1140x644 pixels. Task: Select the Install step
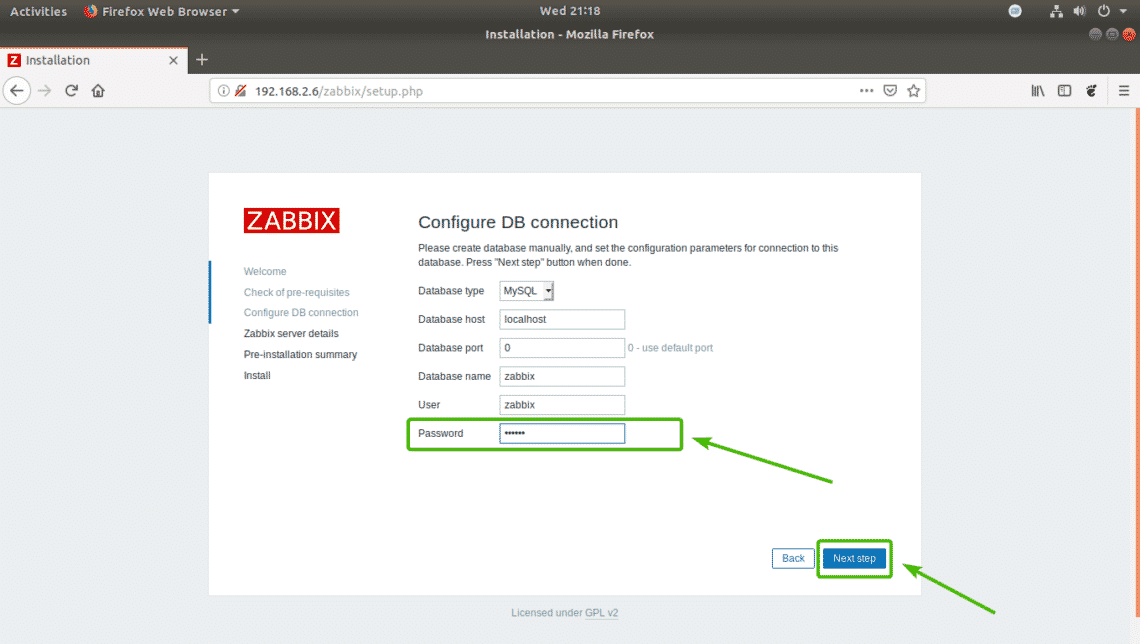pos(257,376)
